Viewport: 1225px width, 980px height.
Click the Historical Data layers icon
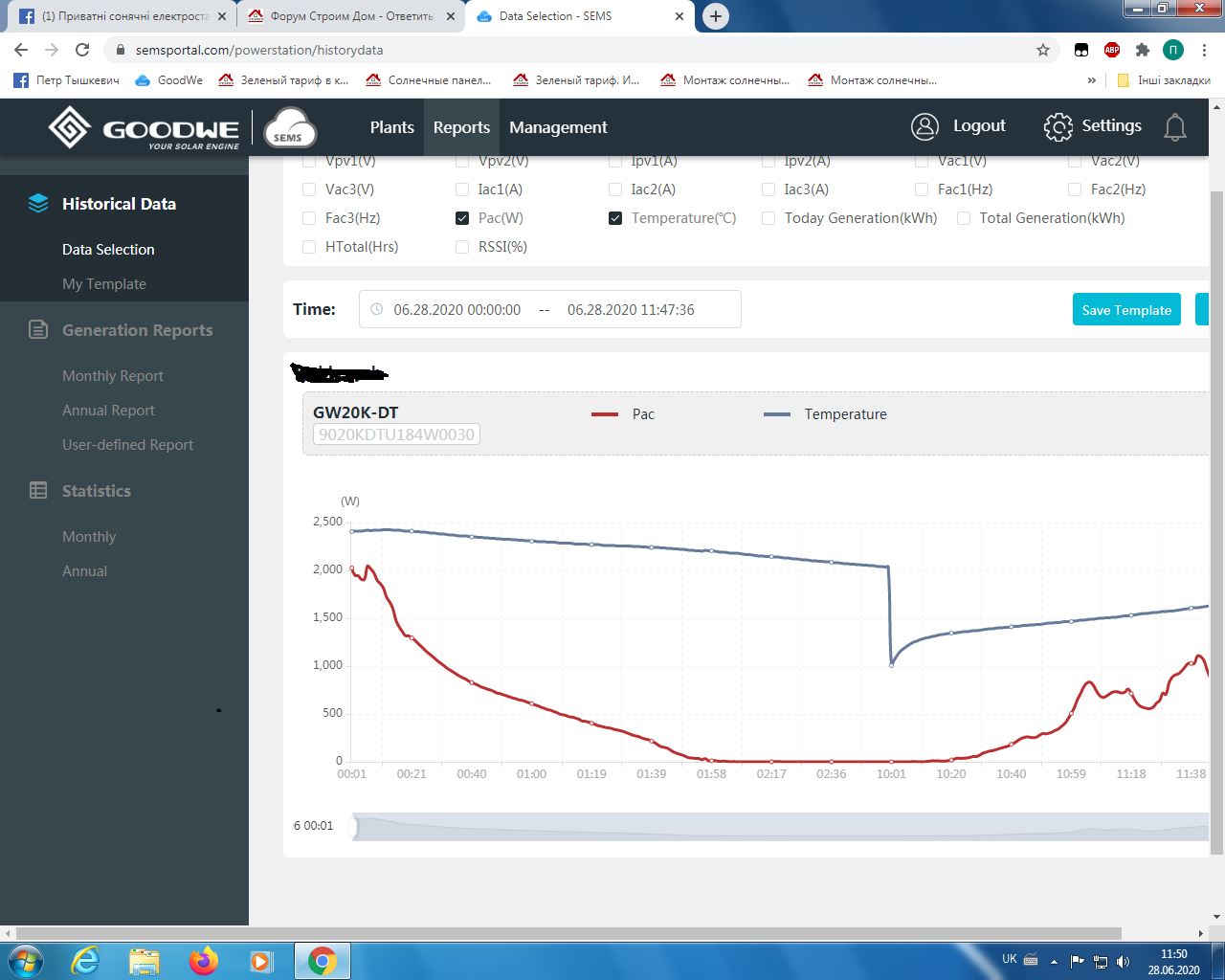point(38,203)
